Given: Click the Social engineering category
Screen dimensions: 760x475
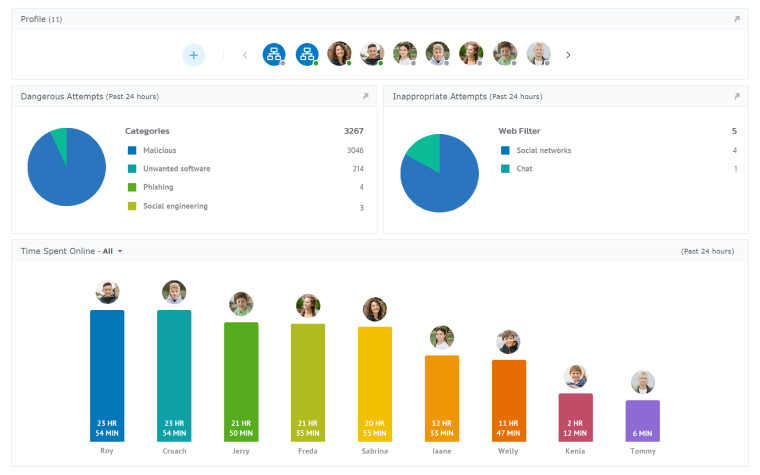Looking at the screenshot, I should pos(175,206).
